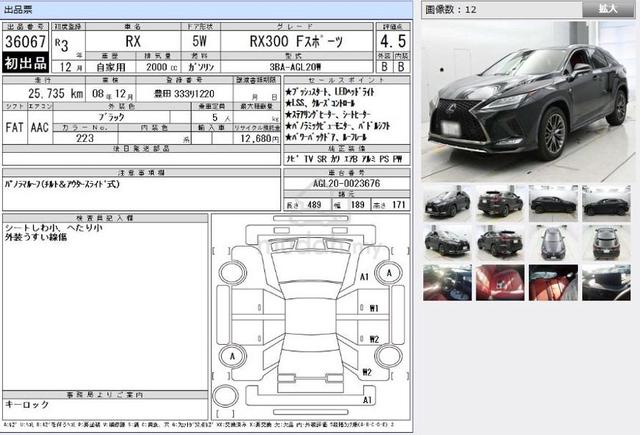Open the last thumbnail in the bottom row
The height and width of the screenshot is (435, 640).
tap(606, 282)
